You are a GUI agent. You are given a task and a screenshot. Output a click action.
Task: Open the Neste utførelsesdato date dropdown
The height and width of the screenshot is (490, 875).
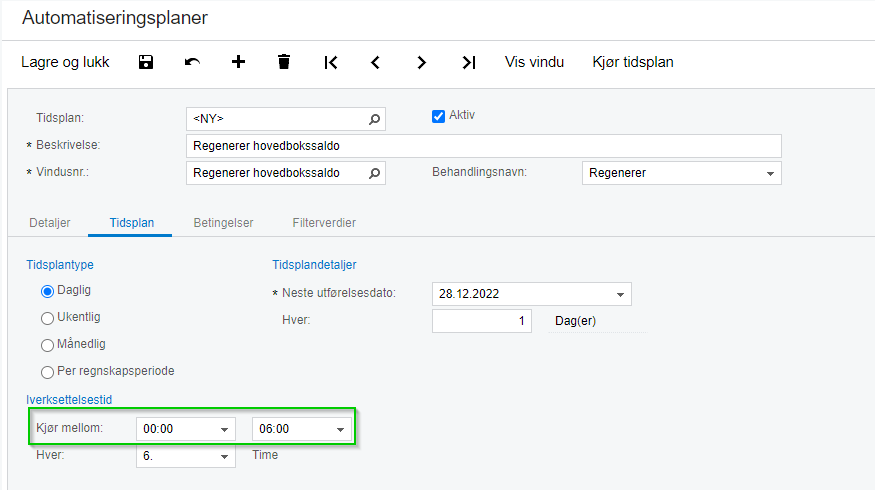click(620, 295)
